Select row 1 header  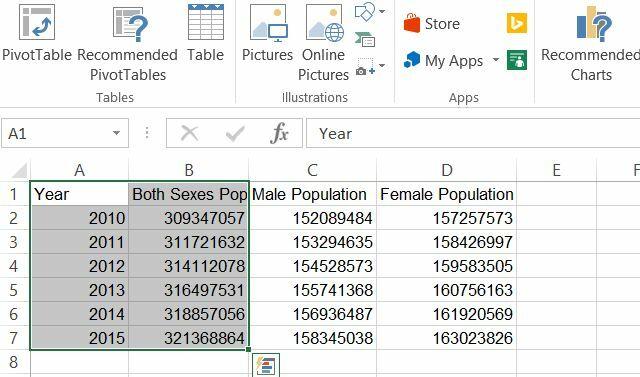point(14,194)
